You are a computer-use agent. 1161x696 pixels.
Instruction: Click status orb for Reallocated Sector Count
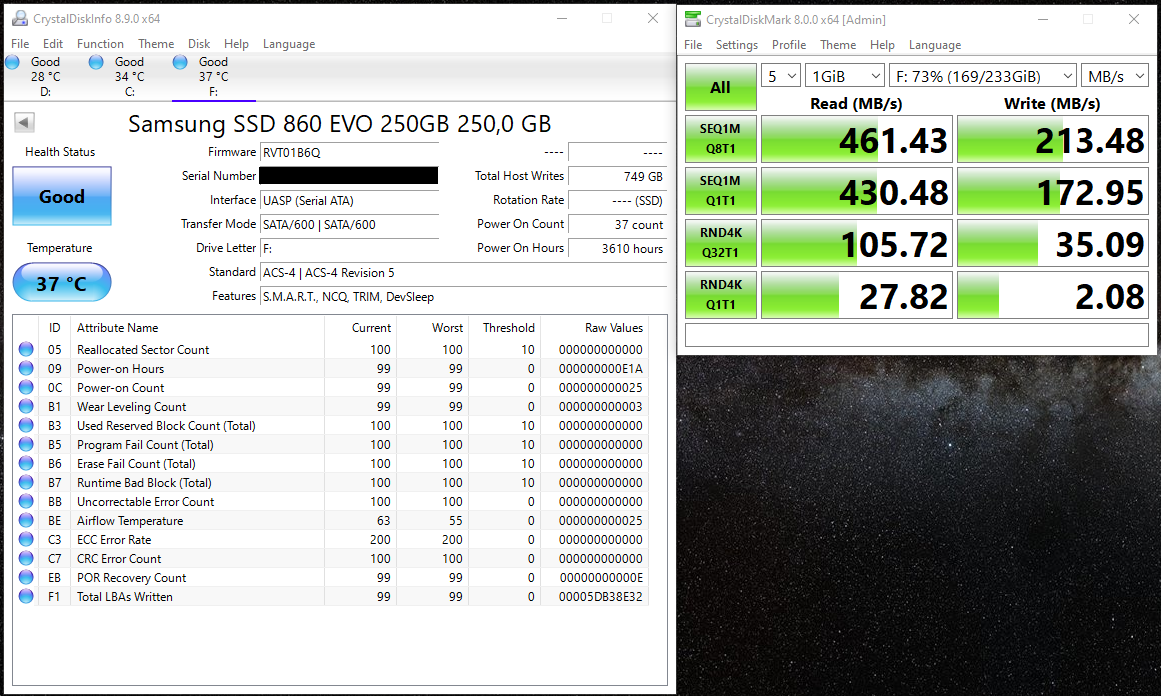[x=26, y=349]
